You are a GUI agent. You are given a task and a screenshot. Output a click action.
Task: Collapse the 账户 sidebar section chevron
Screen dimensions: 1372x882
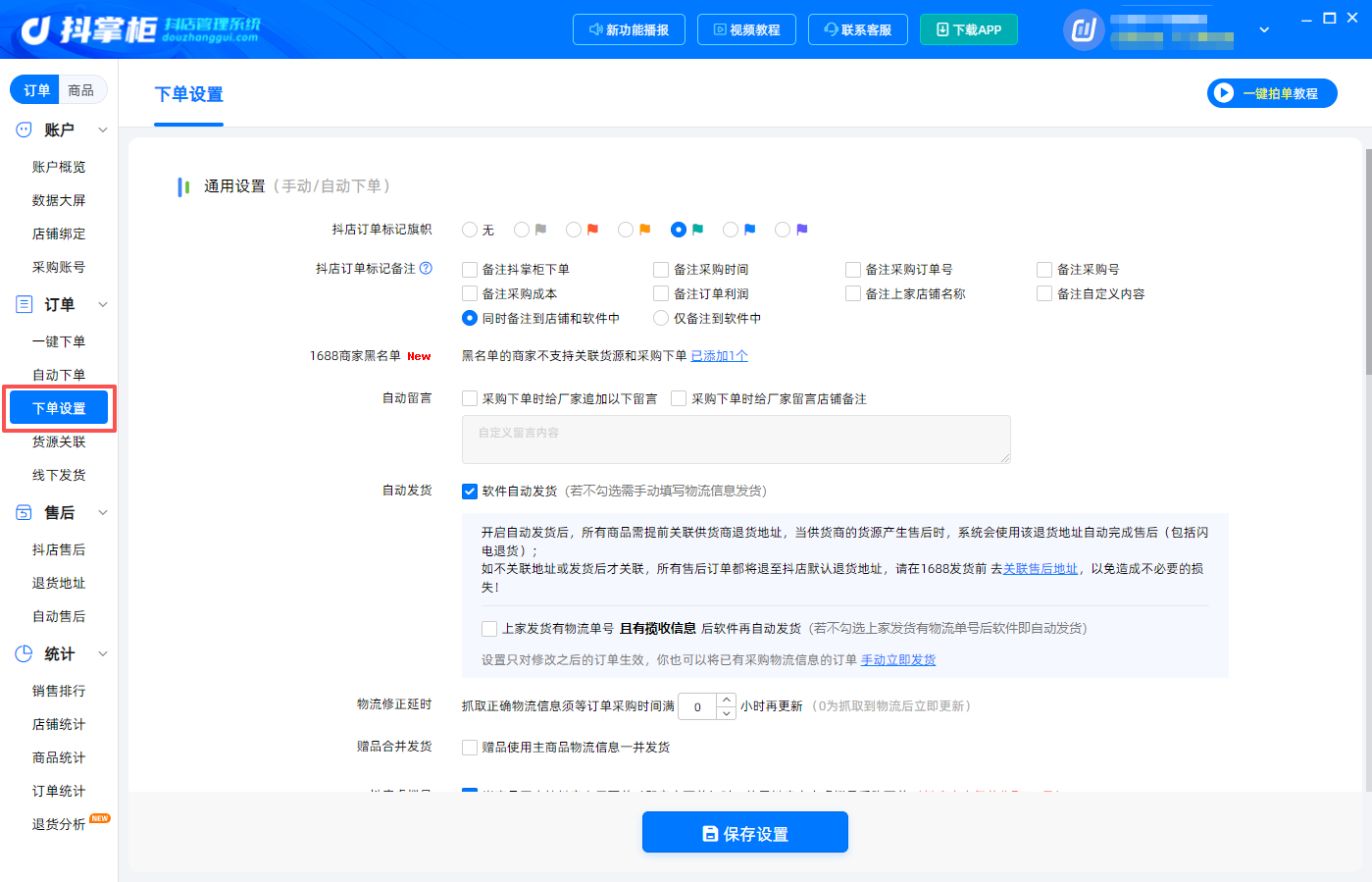(x=103, y=130)
